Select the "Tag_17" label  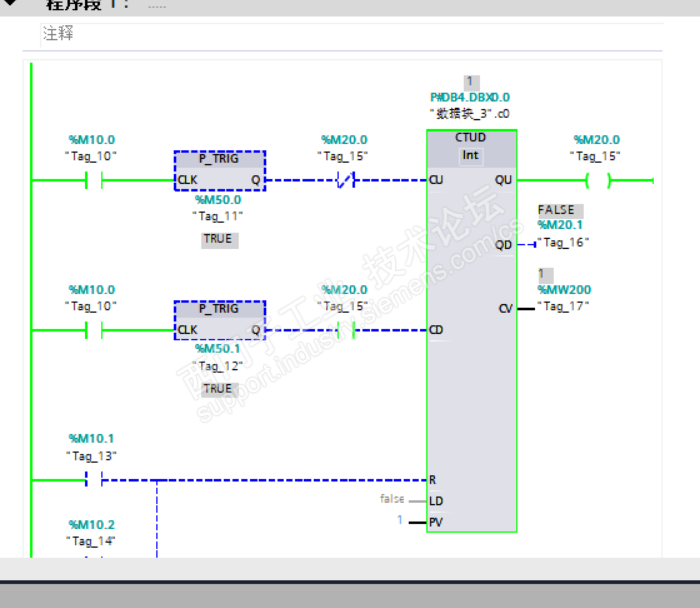[x=563, y=307]
